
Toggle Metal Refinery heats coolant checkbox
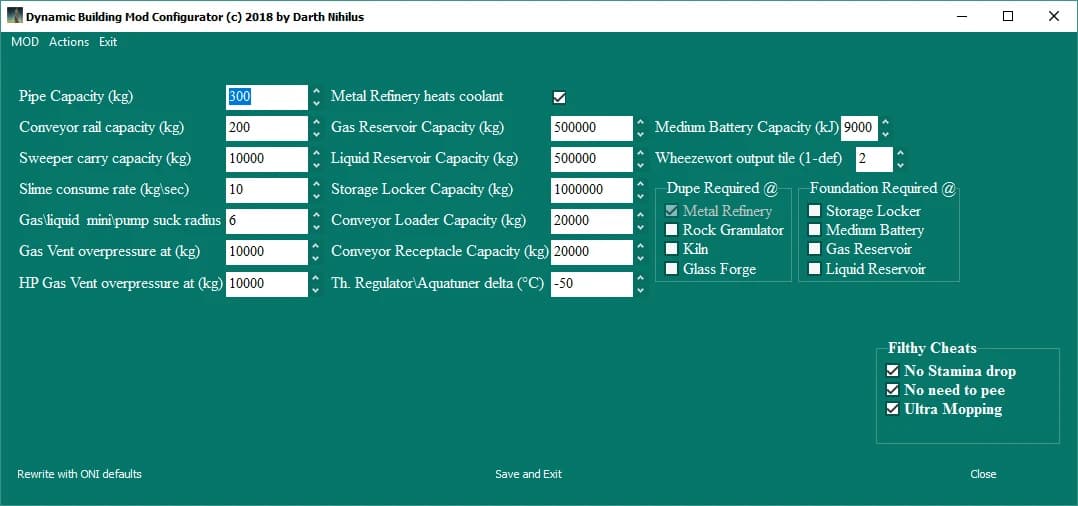point(560,98)
